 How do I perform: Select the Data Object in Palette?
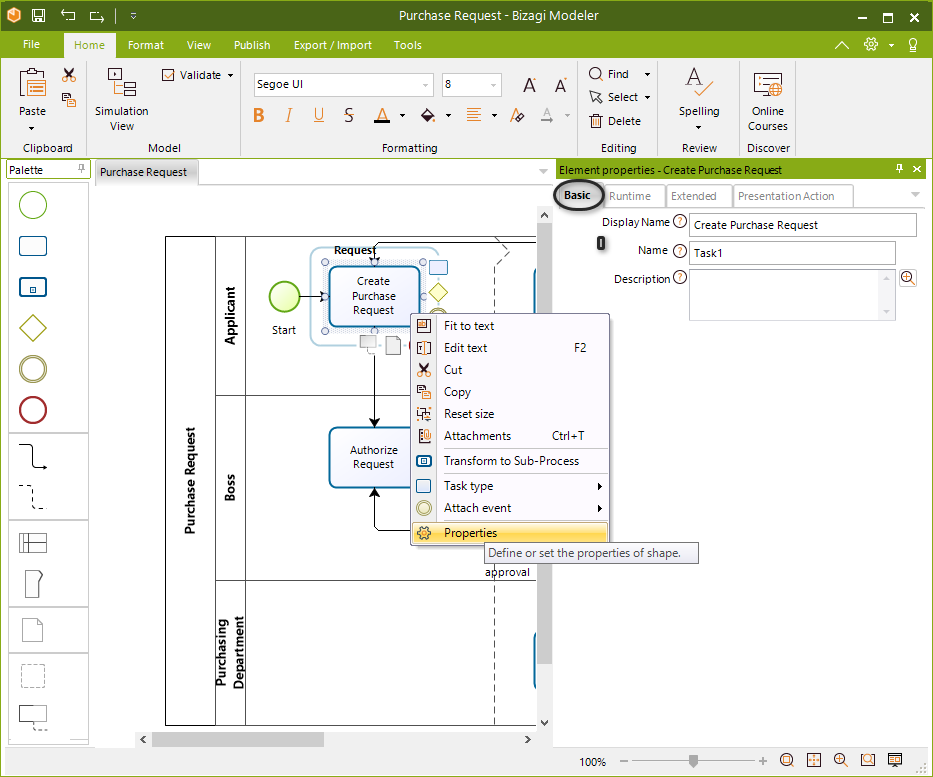click(x=33, y=631)
